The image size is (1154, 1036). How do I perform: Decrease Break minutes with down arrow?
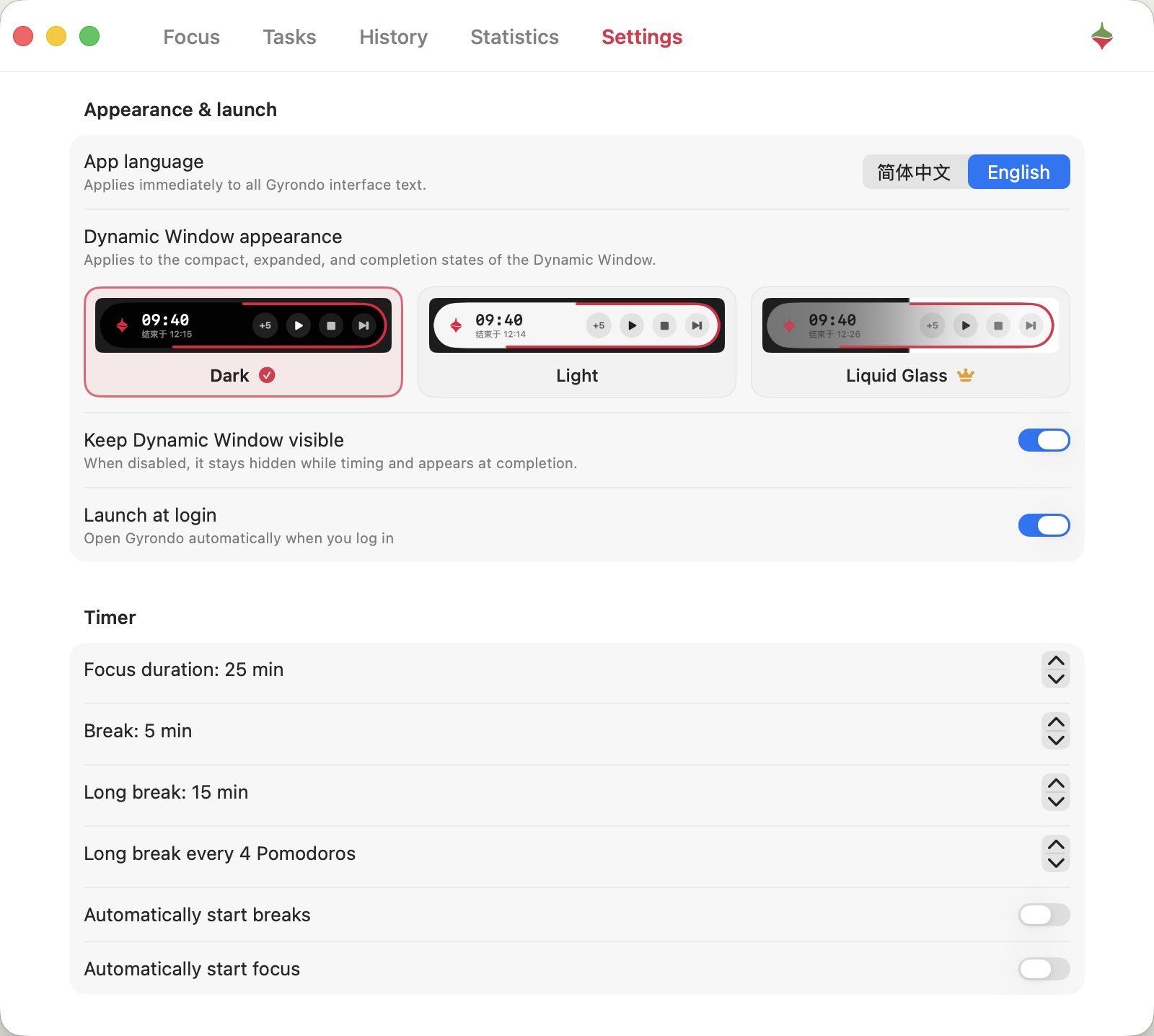click(x=1056, y=740)
